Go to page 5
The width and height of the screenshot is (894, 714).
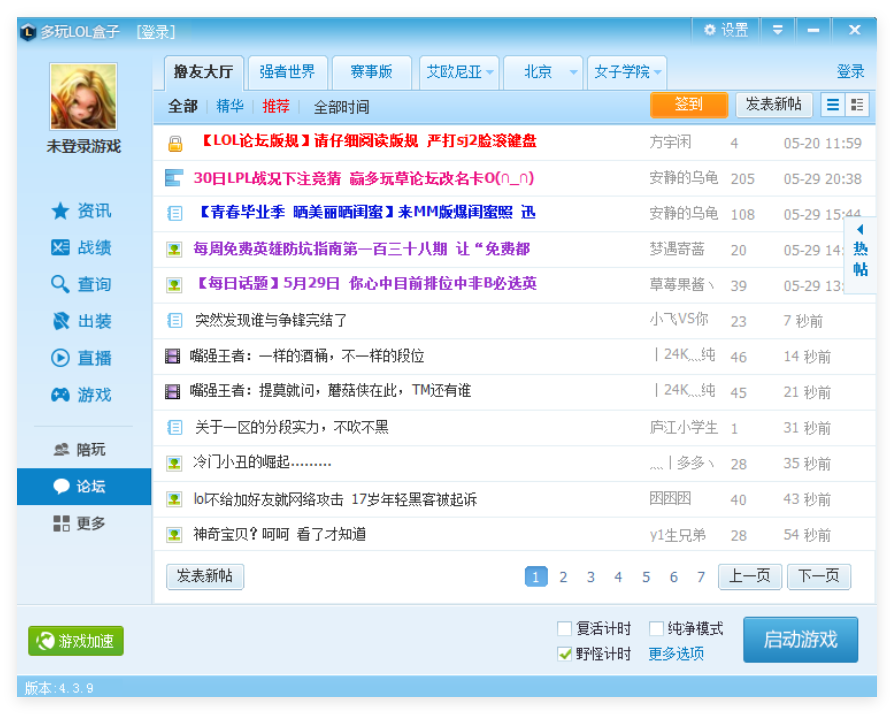coord(646,577)
